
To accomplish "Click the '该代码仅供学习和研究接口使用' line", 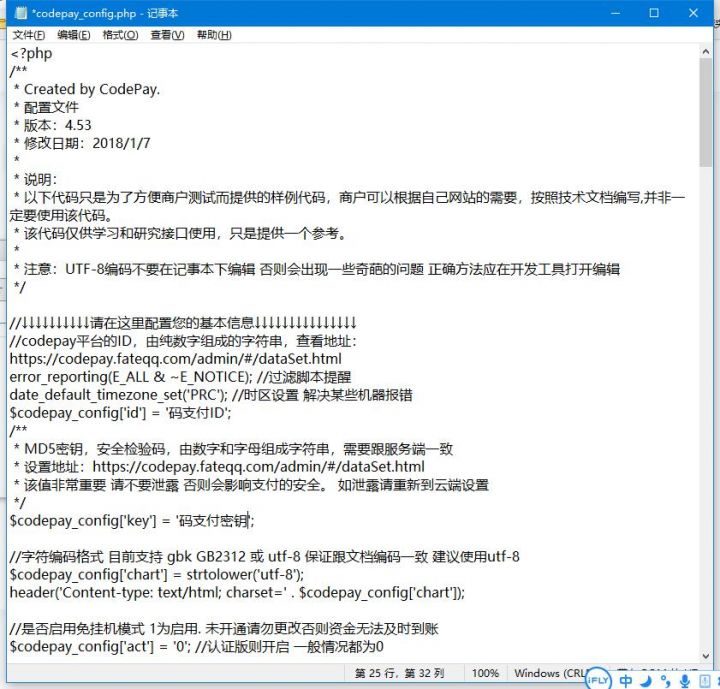I will point(180,233).
